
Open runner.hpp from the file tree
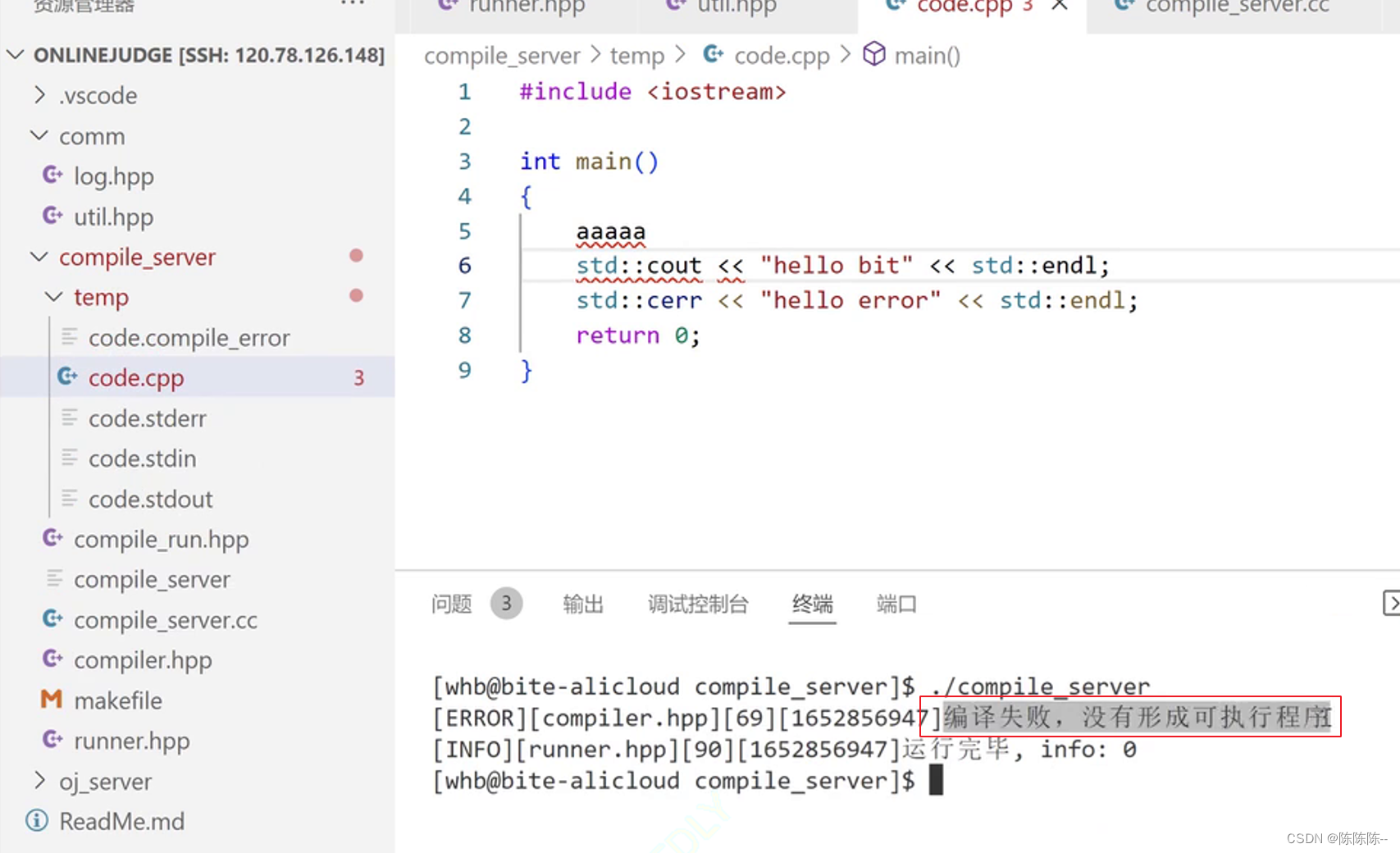132,741
